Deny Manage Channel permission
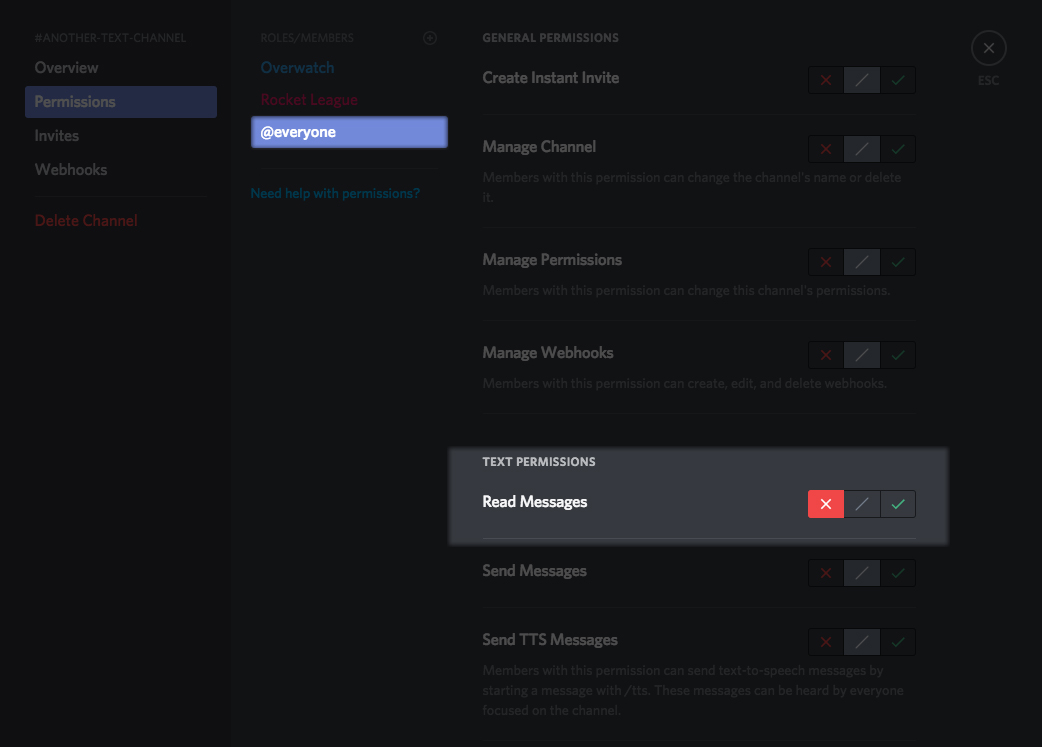 (826, 150)
